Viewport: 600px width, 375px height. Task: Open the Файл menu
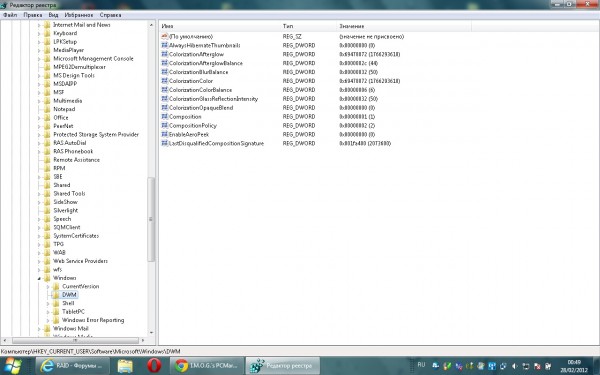point(10,15)
